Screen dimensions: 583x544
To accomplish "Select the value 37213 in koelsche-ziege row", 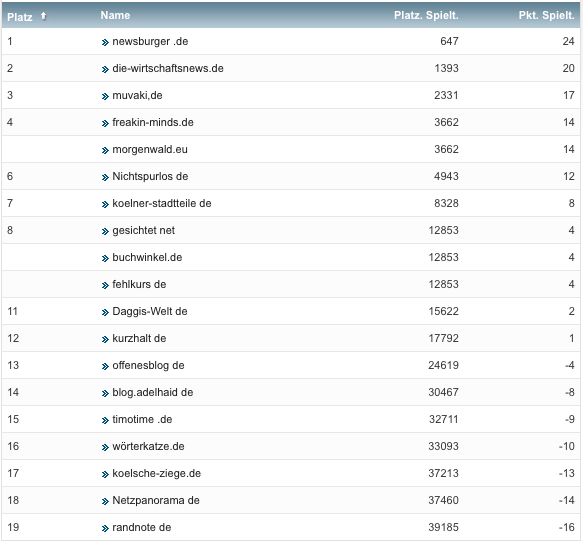I will [443, 473].
